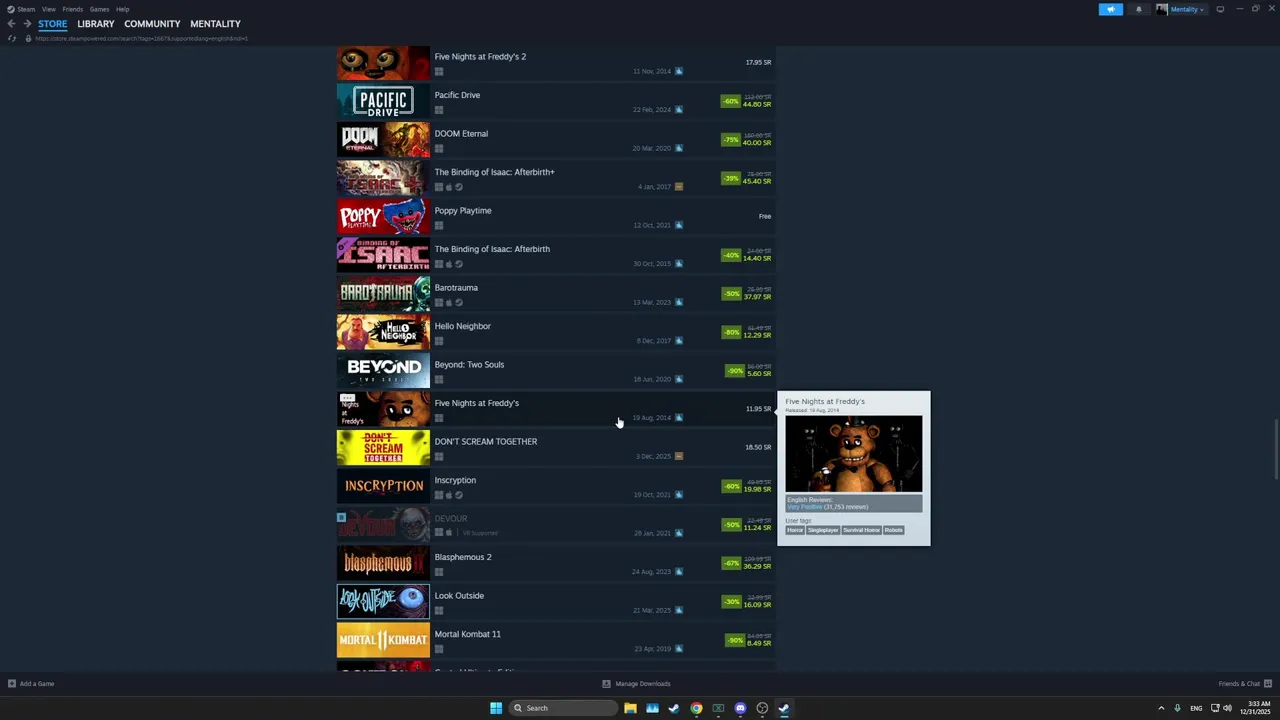
Task: Click the 17.95 SR price of FNAF 2
Action: (x=758, y=63)
